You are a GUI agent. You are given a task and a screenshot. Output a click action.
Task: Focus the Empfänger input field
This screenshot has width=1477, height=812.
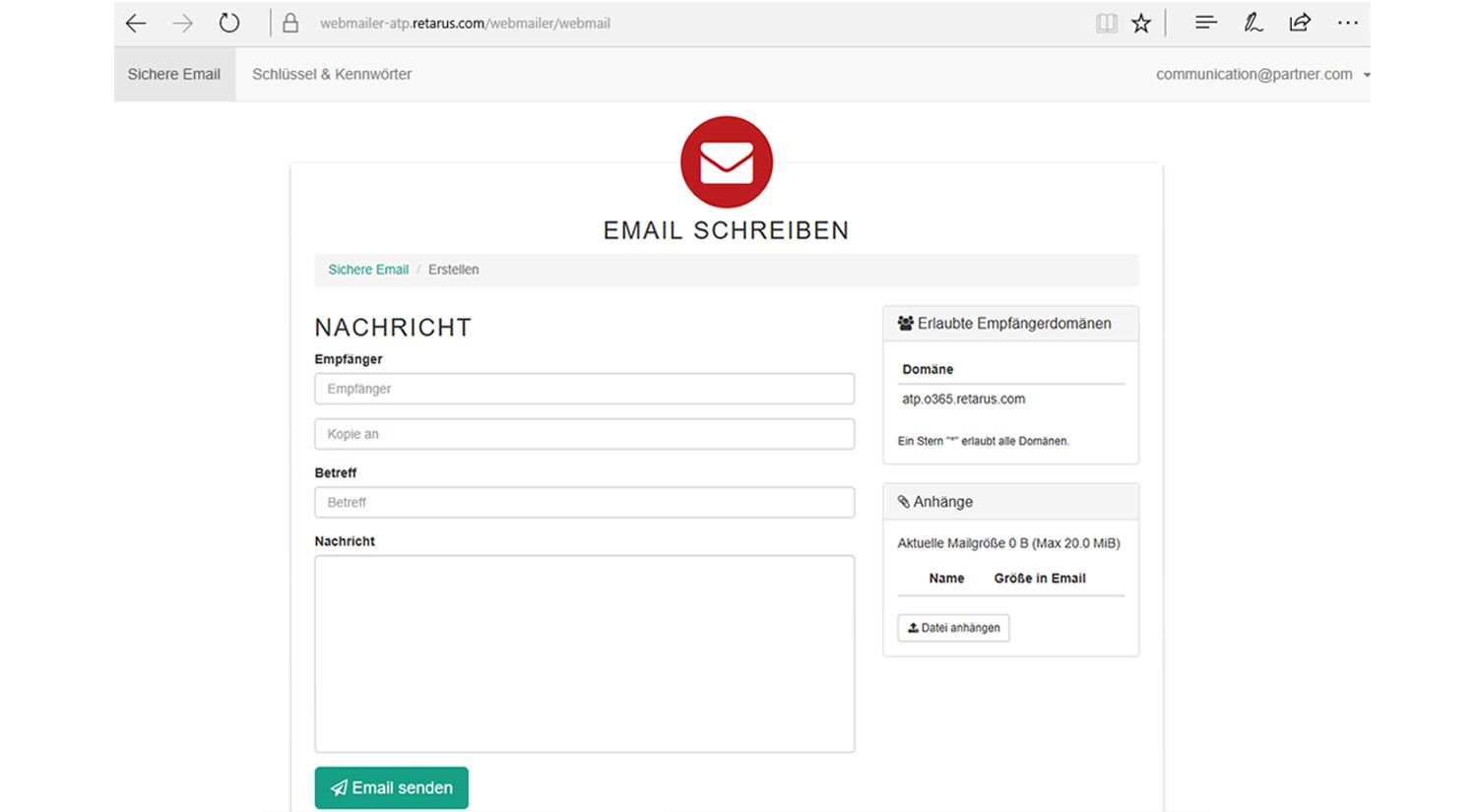585,389
